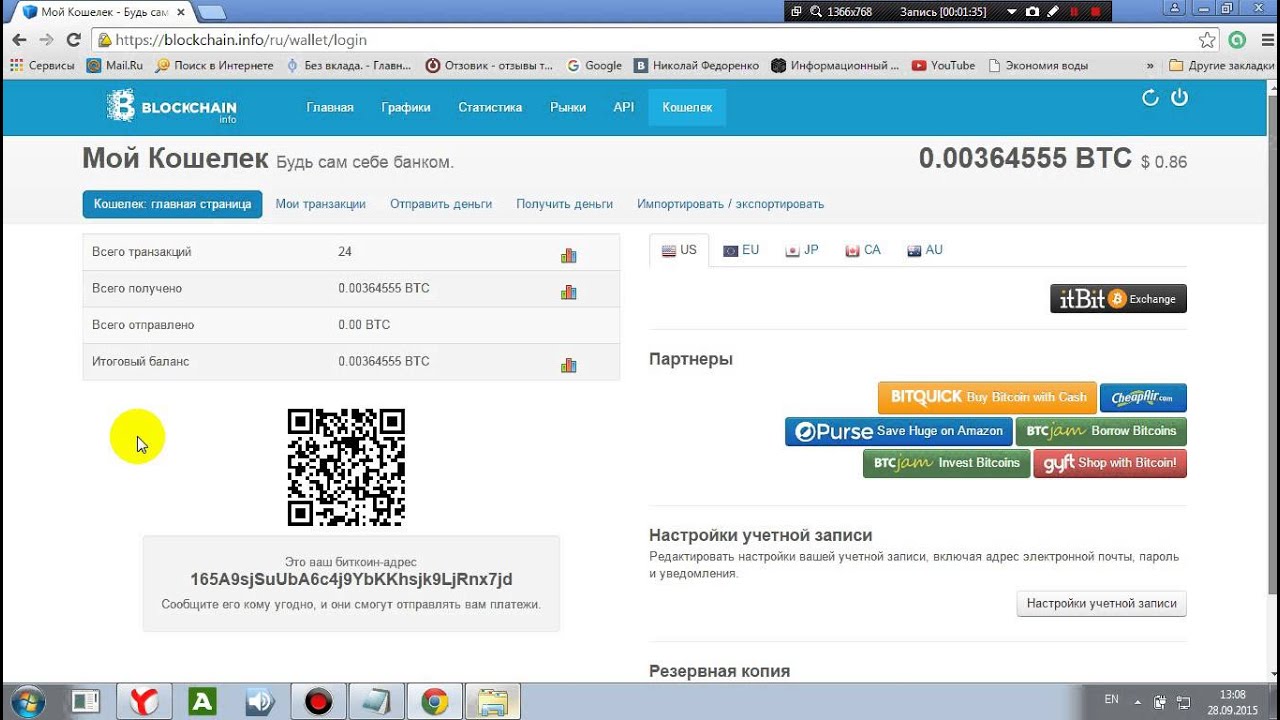This screenshot has width=1280, height=720.
Task: Click recorder window-select icon
Action: (x=796, y=12)
